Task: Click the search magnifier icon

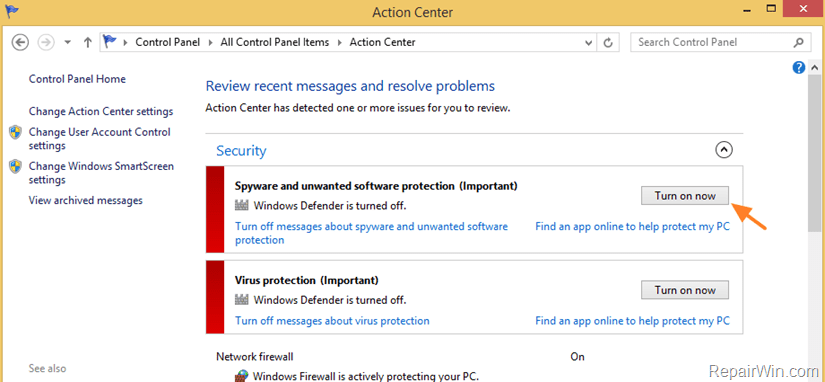Action: pyautogui.click(x=798, y=42)
